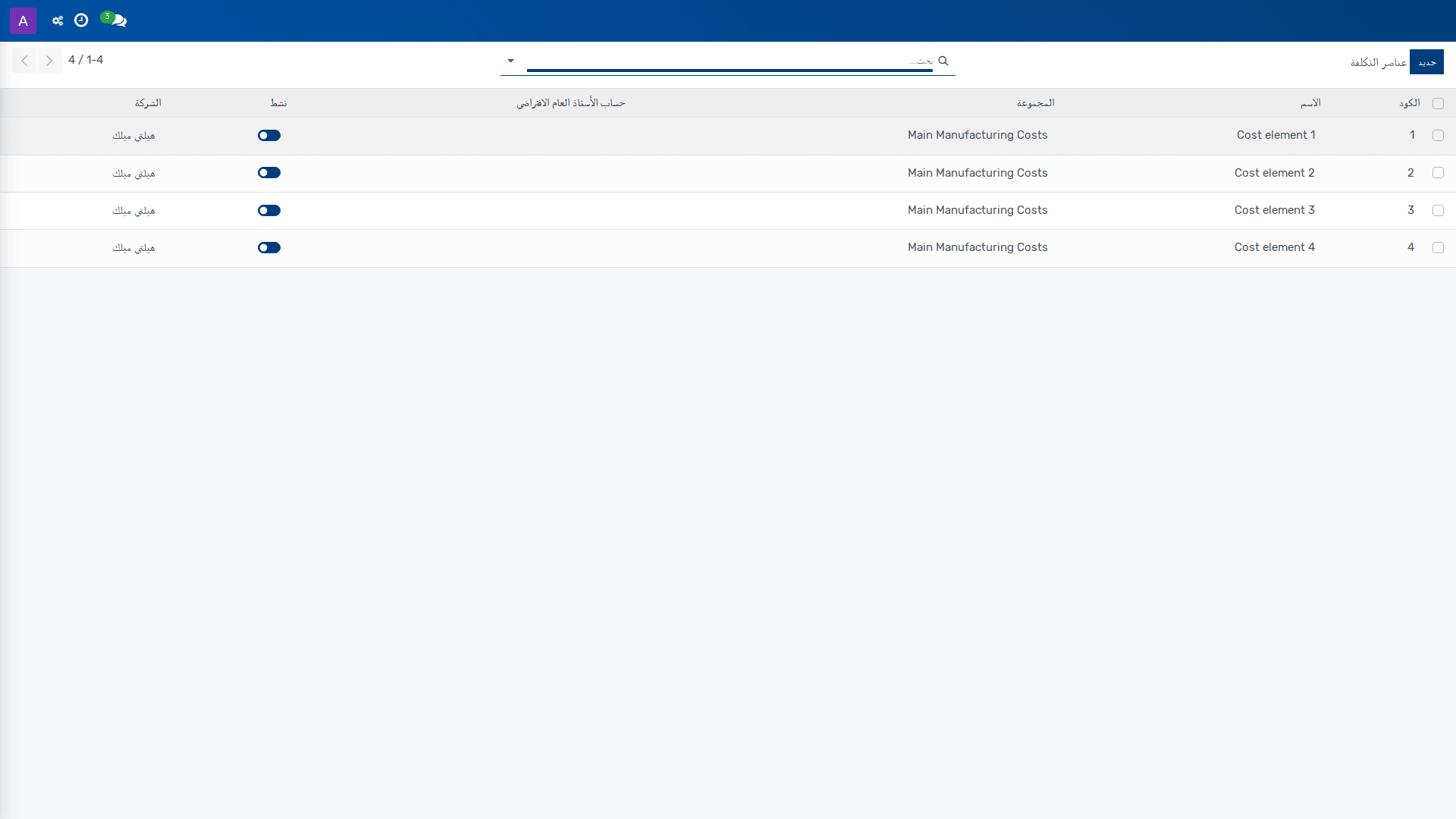
Task: Open the activities clock icon
Action: click(x=81, y=20)
